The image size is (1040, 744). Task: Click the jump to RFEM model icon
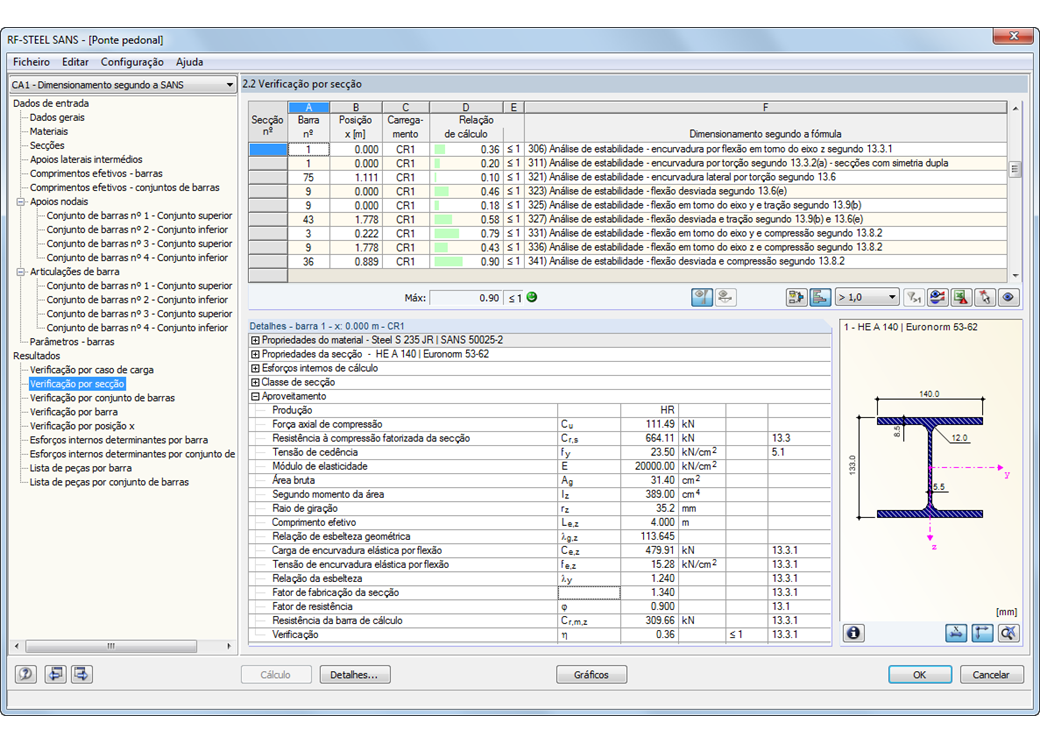796,298
